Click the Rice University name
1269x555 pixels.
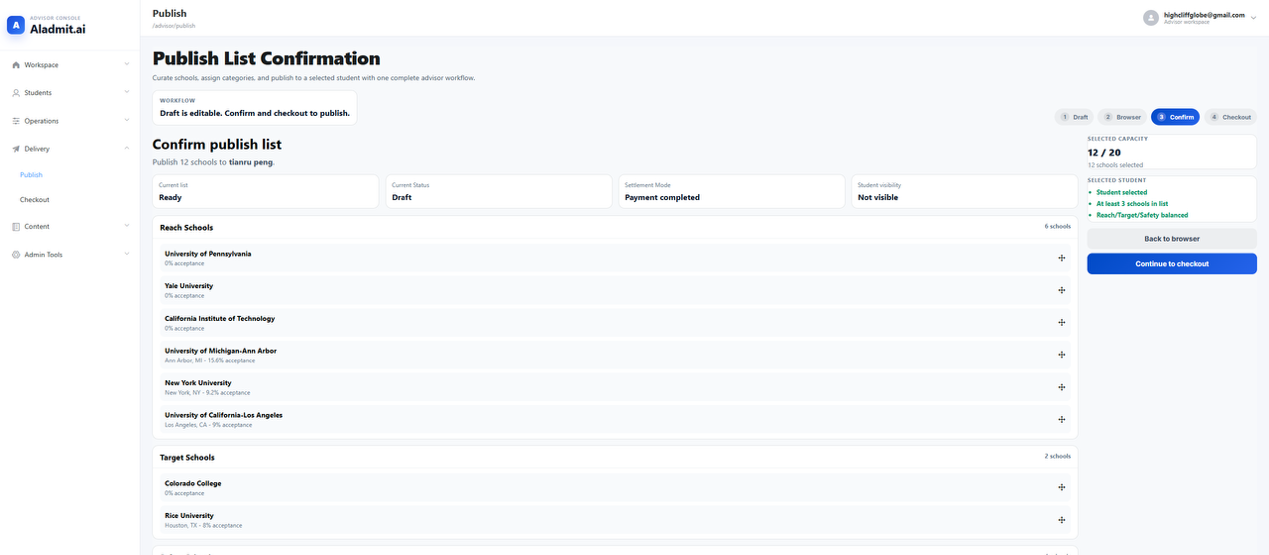tap(189, 516)
